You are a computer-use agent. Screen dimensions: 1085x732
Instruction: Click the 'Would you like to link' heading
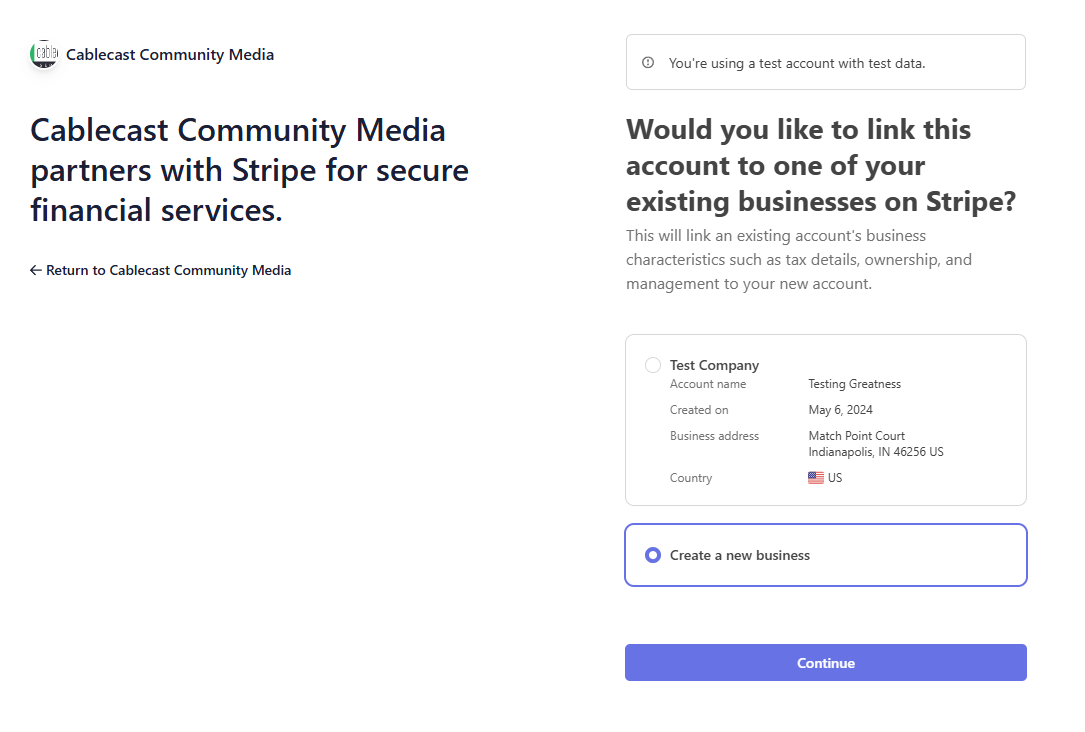point(821,165)
